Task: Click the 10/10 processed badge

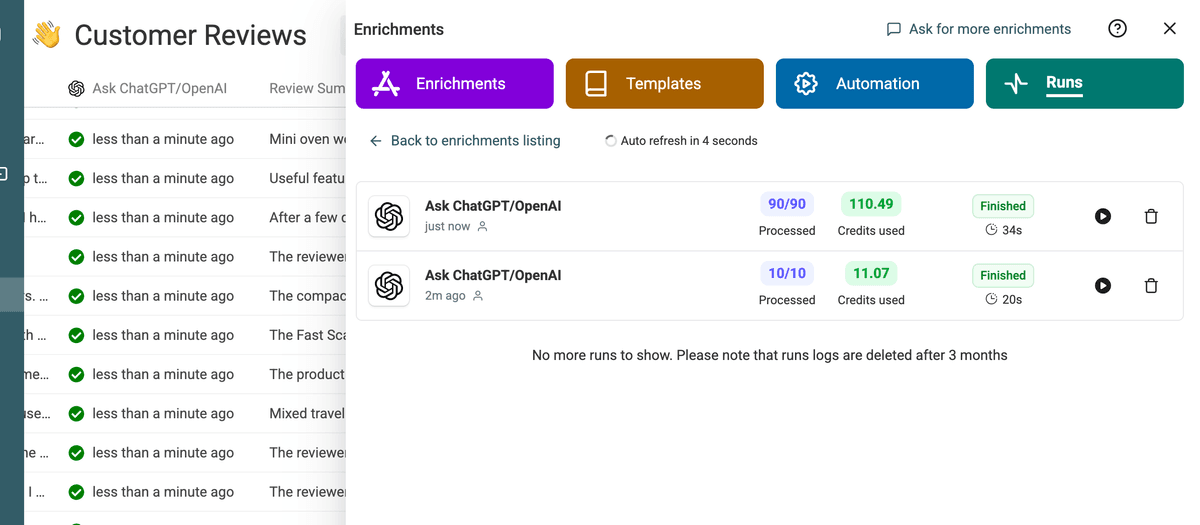Action: [786, 273]
